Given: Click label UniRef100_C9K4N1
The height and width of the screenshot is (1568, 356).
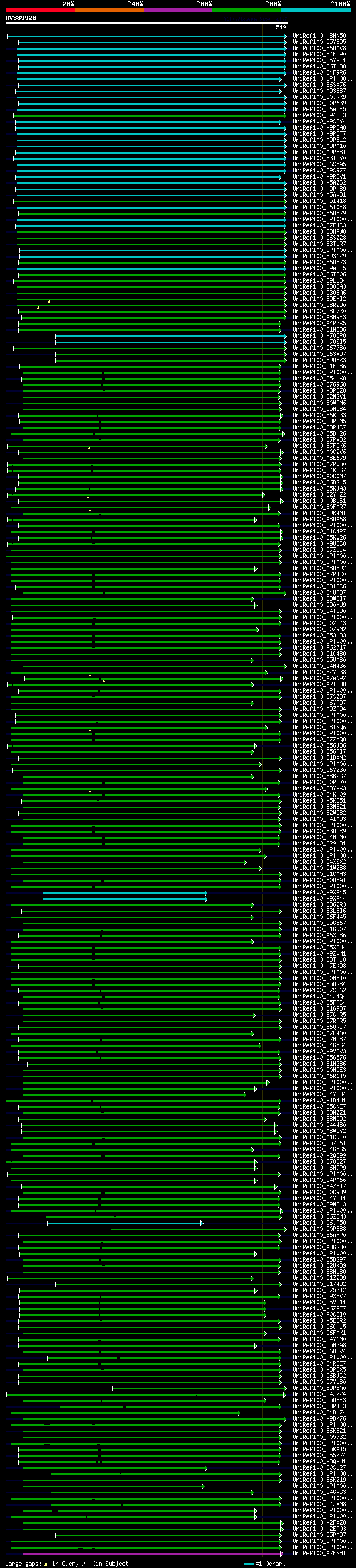Looking at the screenshot, I should point(319,513).
